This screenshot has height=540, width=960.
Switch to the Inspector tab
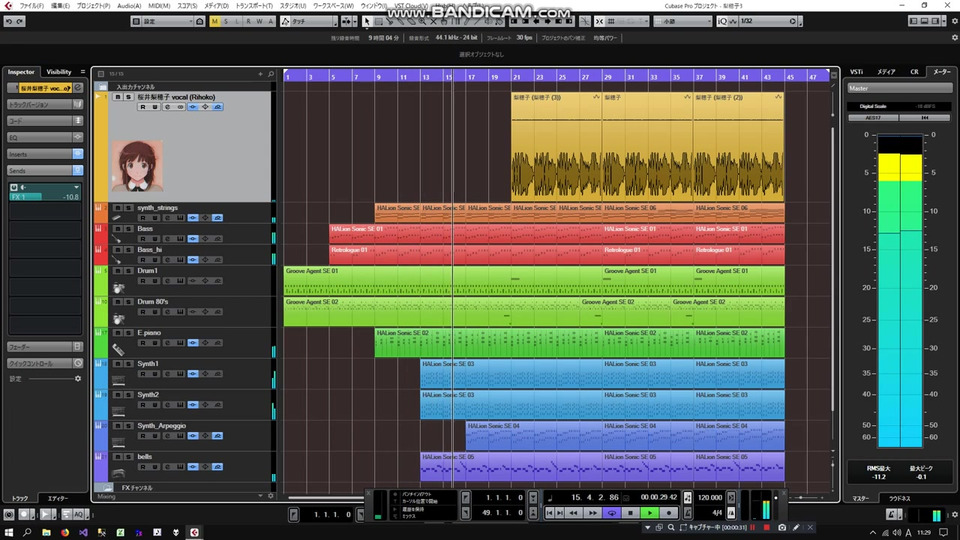(x=21, y=72)
